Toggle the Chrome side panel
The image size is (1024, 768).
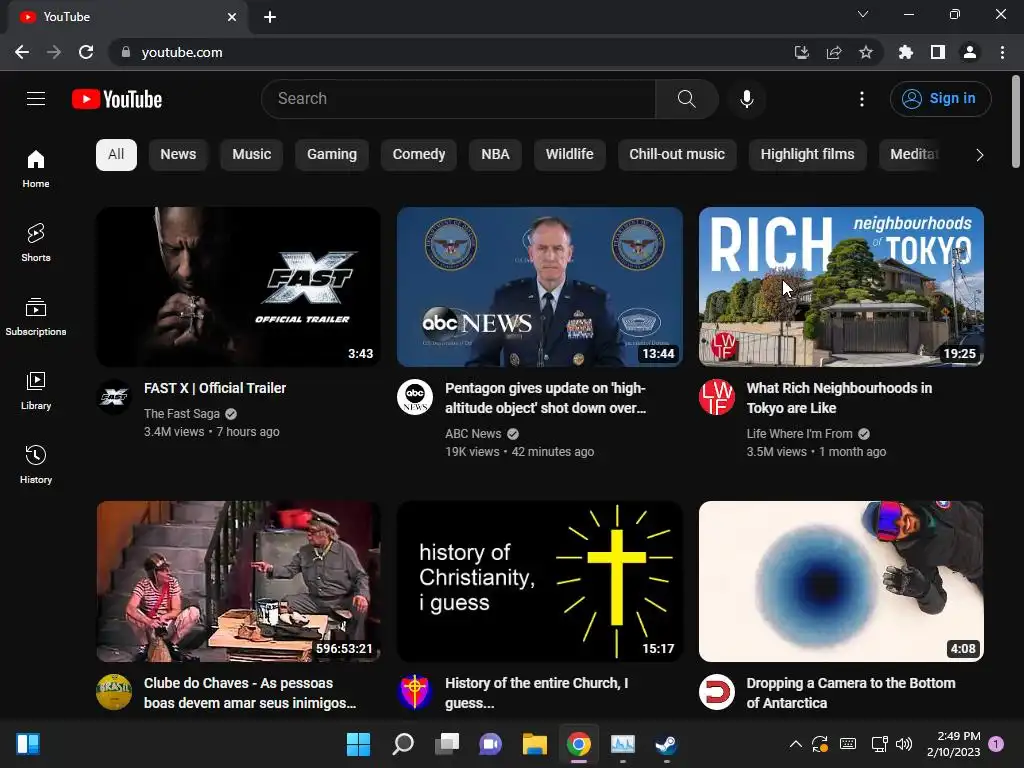point(937,52)
